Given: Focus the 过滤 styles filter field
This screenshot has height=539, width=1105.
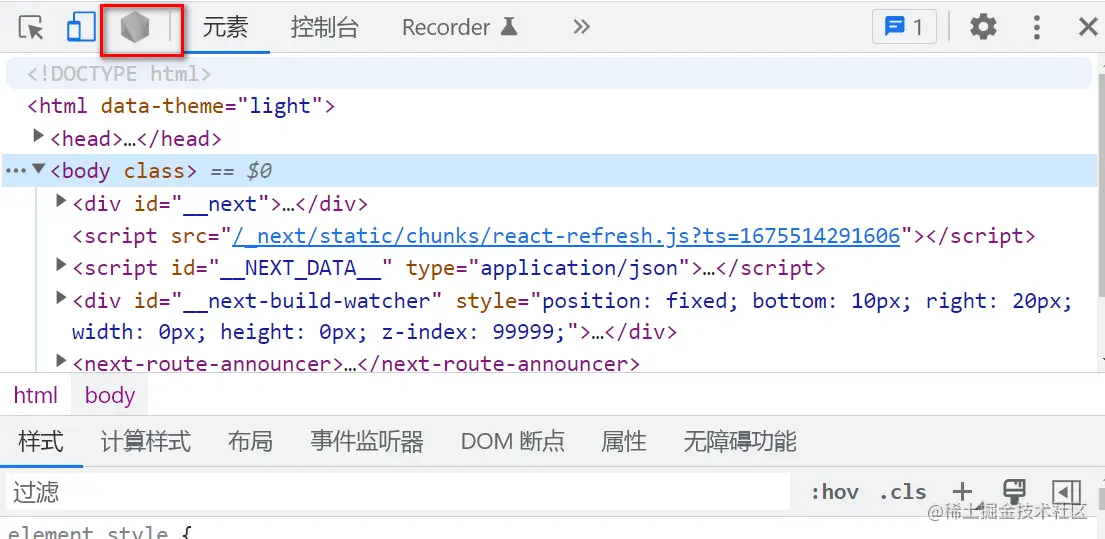Looking at the screenshot, I should (398, 491).
